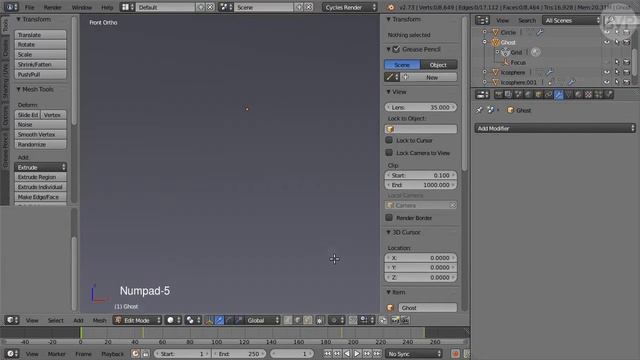Click the Lens 35.000 value slider

point(420,107)
